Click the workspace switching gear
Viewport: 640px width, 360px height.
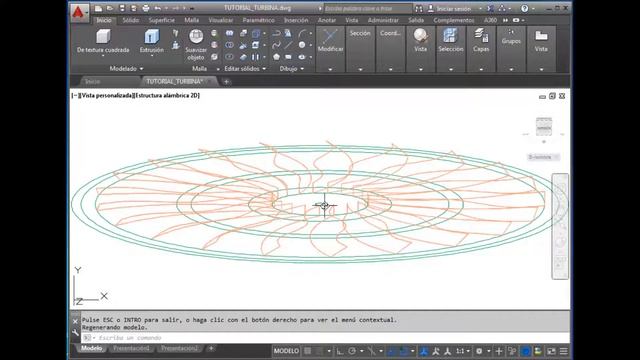479,351
